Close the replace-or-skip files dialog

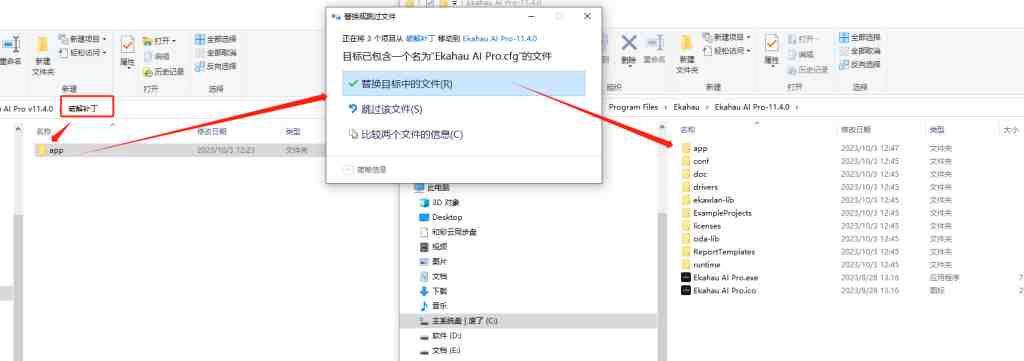point(587,16)
